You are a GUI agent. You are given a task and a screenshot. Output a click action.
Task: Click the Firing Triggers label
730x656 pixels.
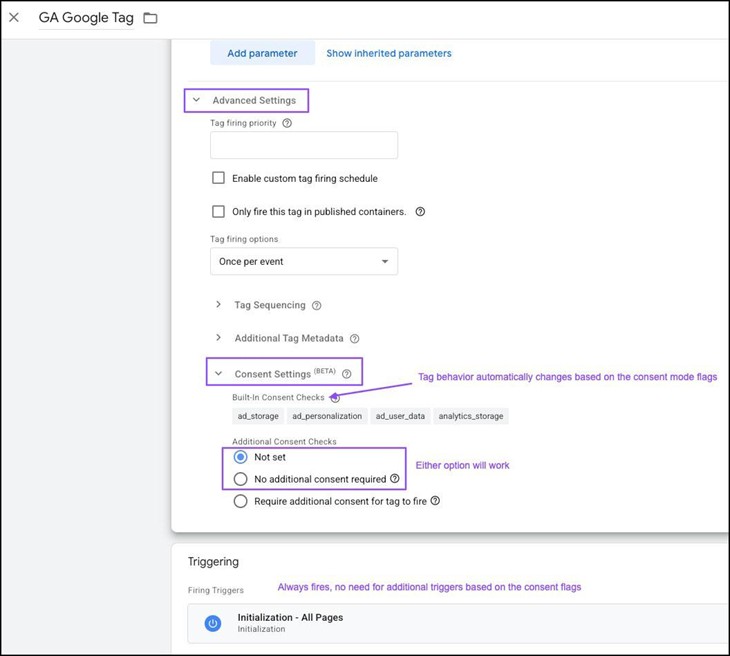(216, 590)
